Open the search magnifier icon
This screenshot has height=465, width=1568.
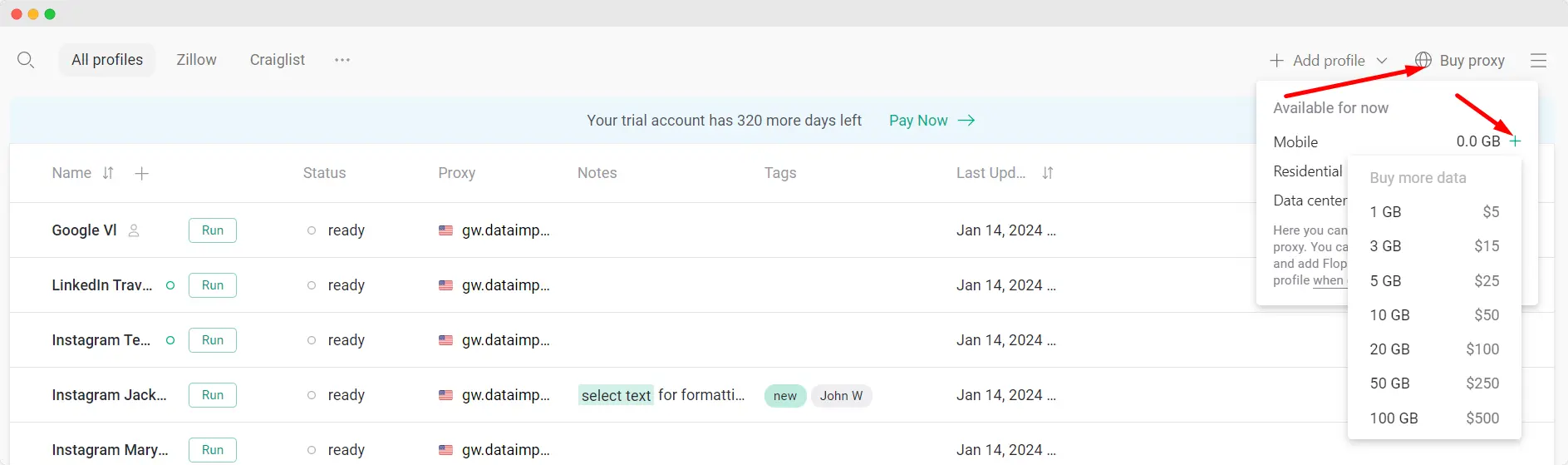click(26, 60)
